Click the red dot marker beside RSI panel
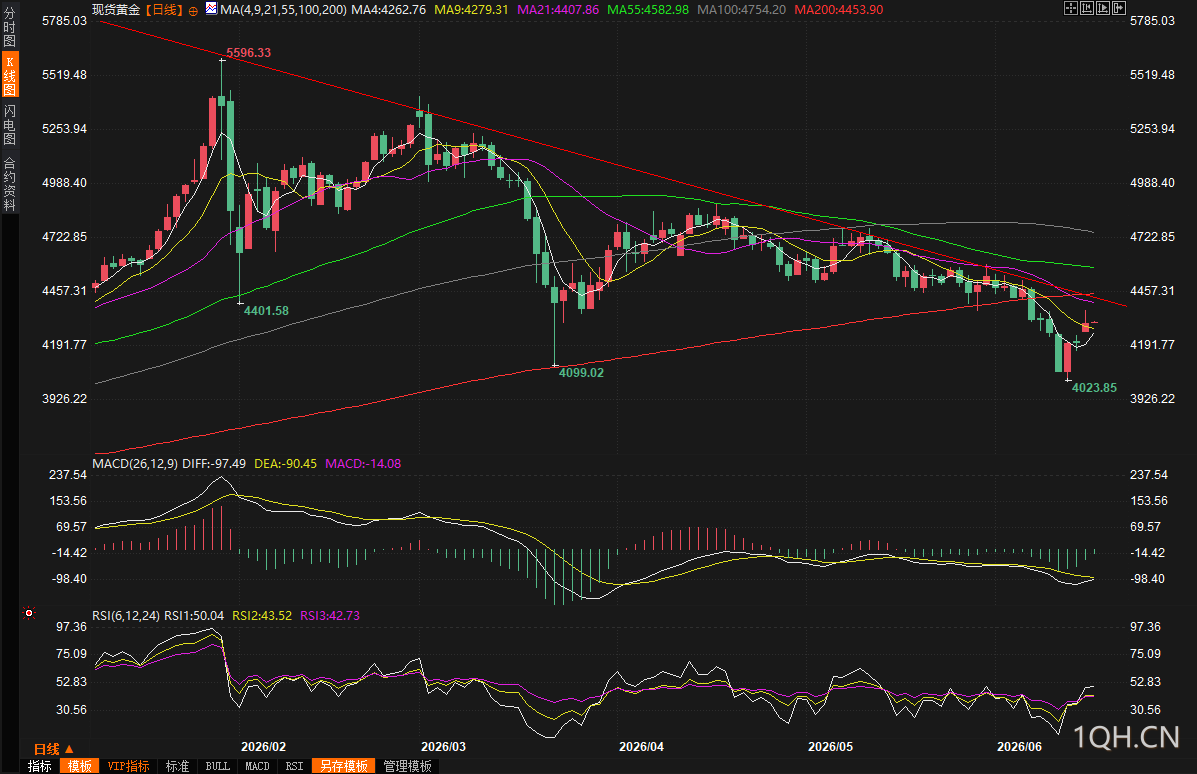 [x=29, y=613]
